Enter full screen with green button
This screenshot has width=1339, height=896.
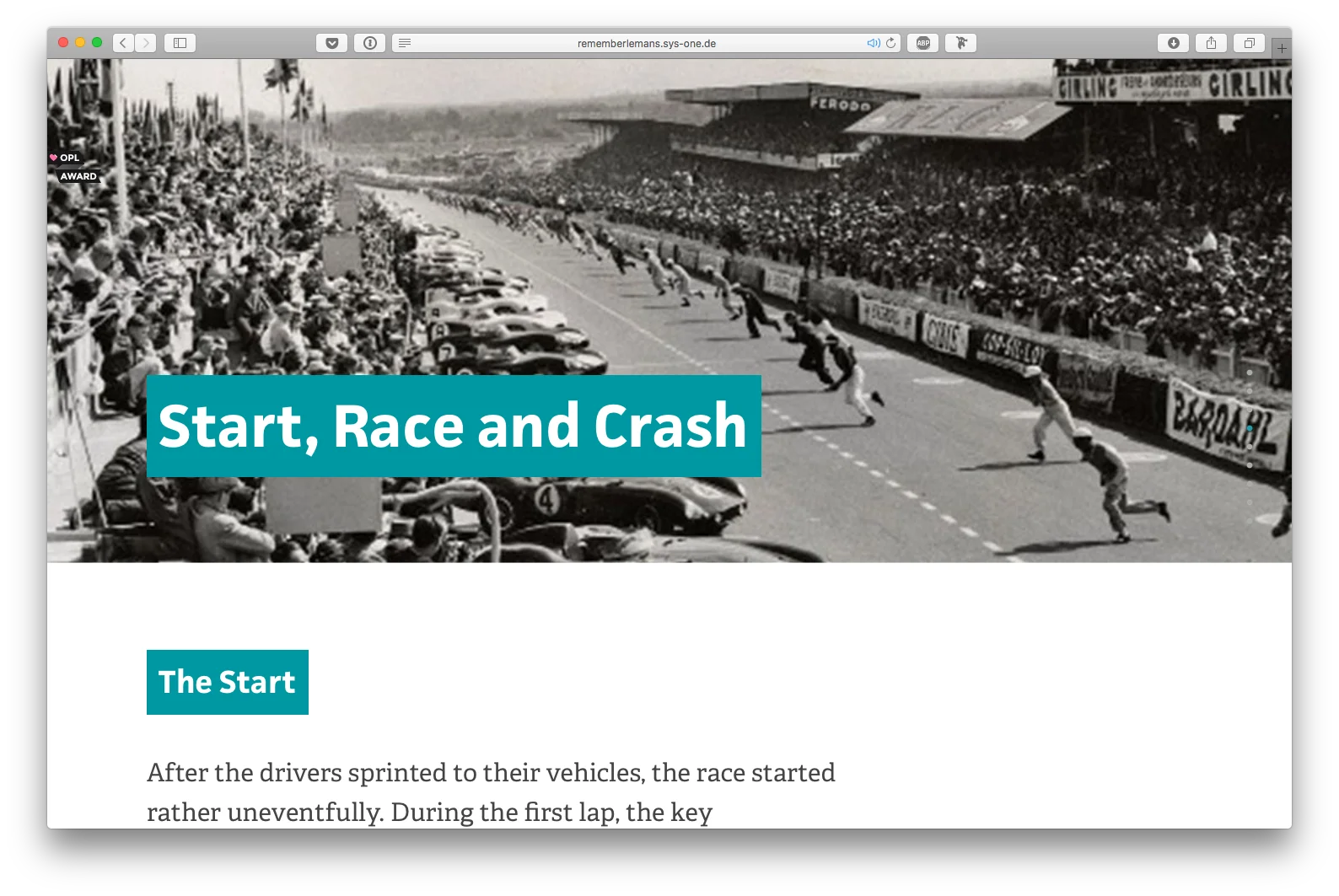[97, 42]
